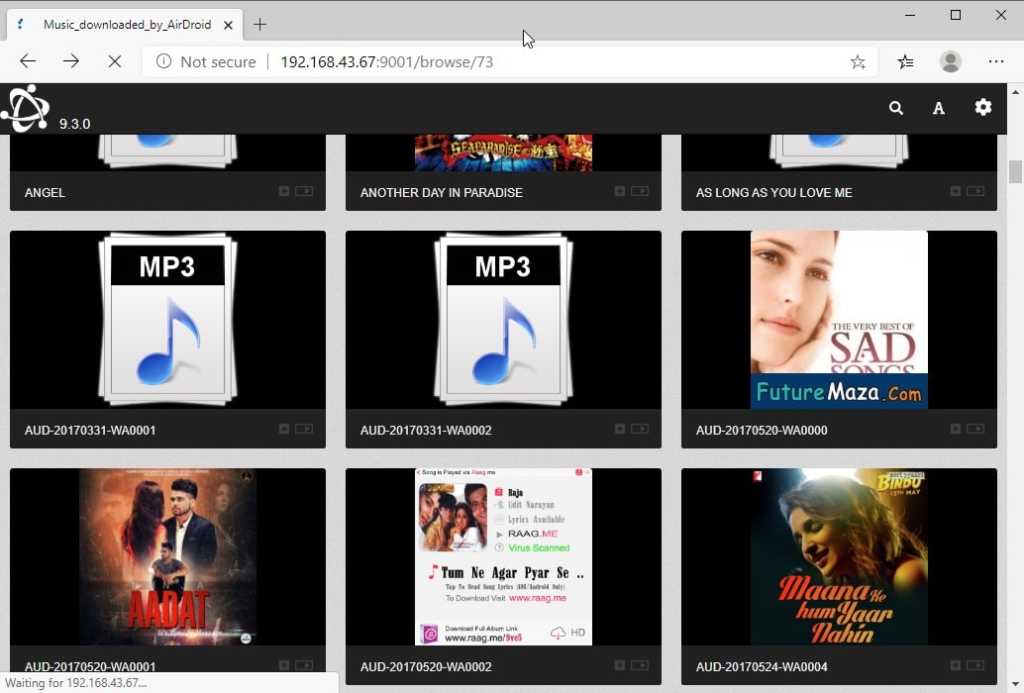Open the Favorites list icon in the toolbar
Image resolution: width=1024 pixels, height=693 pixels.
coord(905,62)
